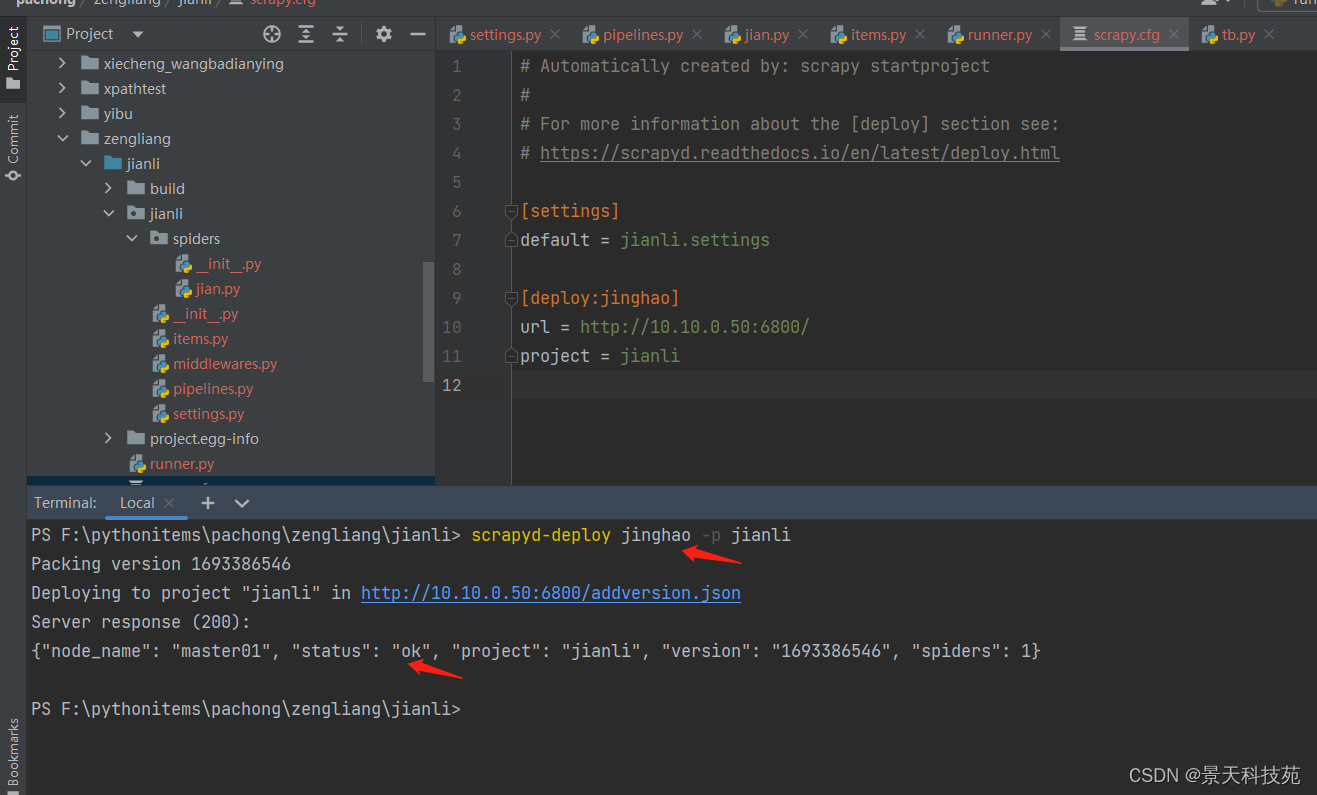Click the jianli.settings value on line 7
1317x795 pixels.
pos(695,240)
